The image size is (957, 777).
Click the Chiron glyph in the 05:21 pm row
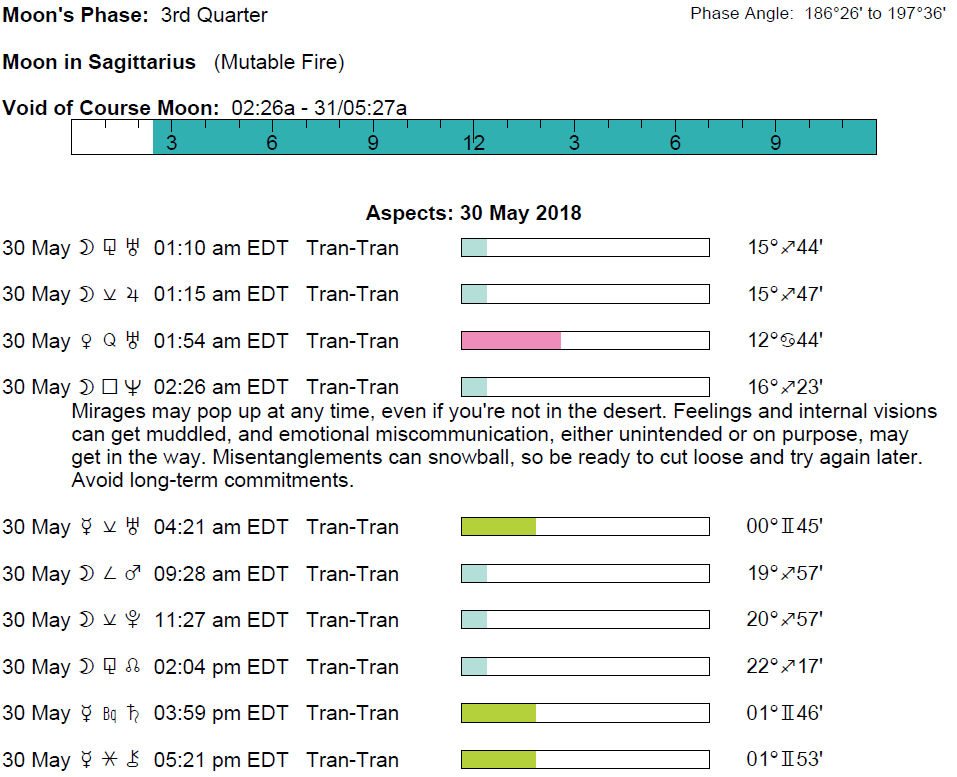tap(133, 760)
